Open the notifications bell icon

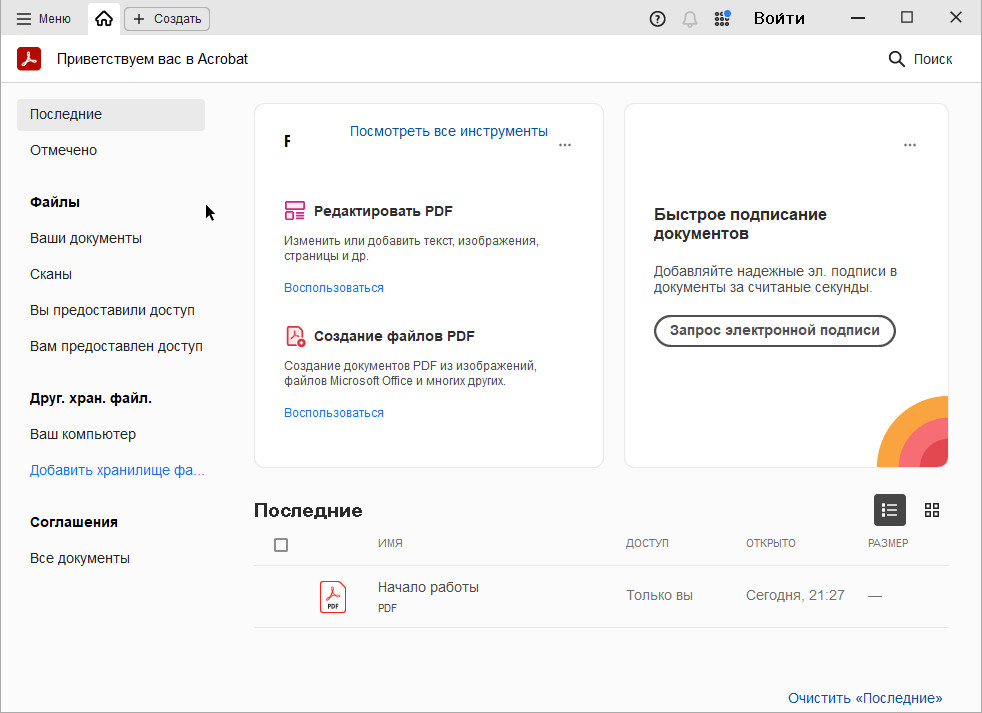pyautogui.click(x=689, y=18)
